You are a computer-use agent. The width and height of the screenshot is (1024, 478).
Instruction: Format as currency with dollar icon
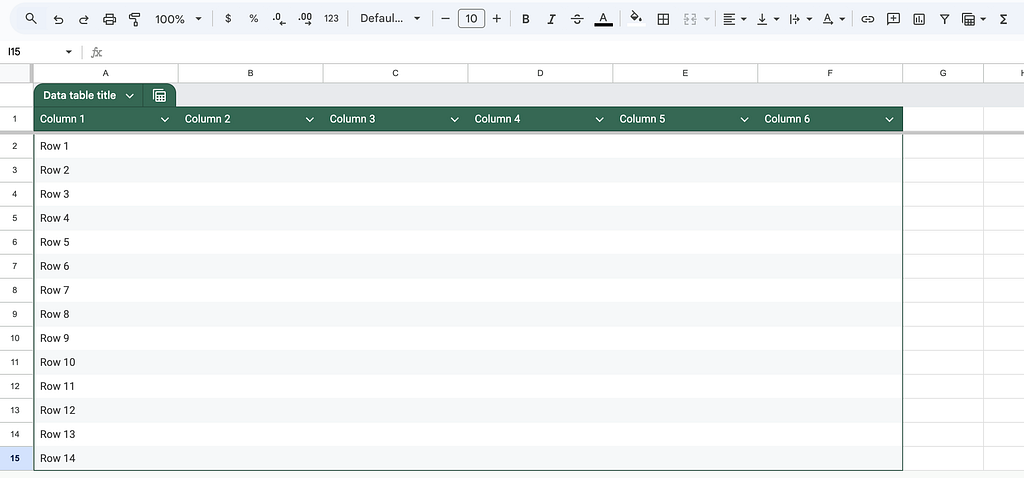point(228,19)
